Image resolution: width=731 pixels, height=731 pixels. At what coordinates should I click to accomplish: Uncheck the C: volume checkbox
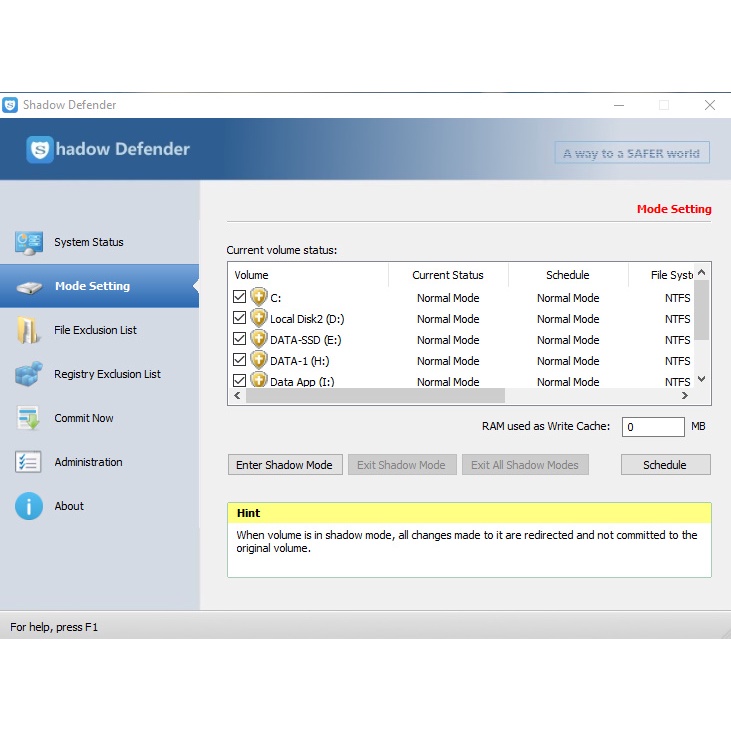[239, 297]
